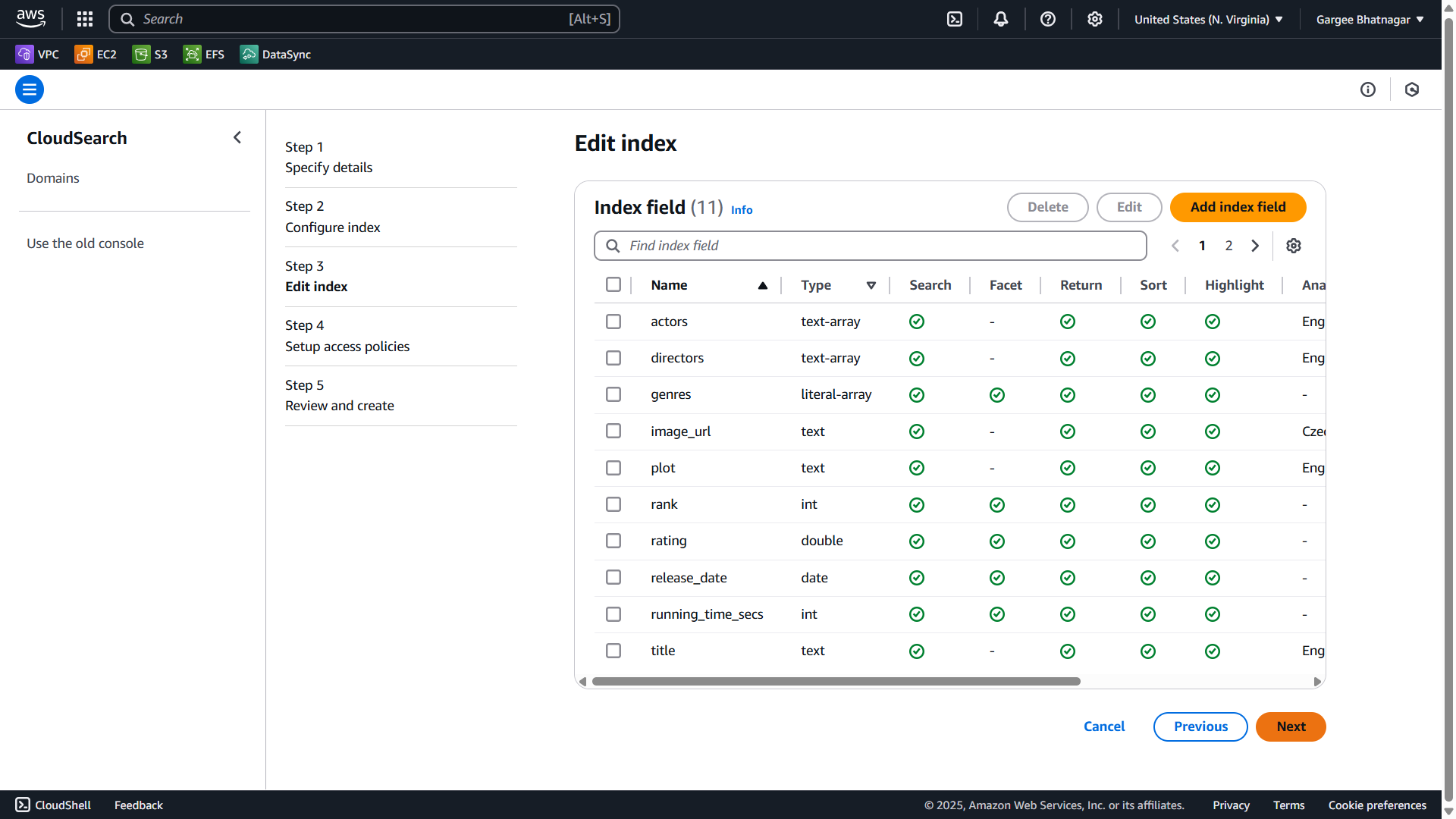
Task: Toggle the blue hamburger navigation button
Action: click(x=30, y=89)
